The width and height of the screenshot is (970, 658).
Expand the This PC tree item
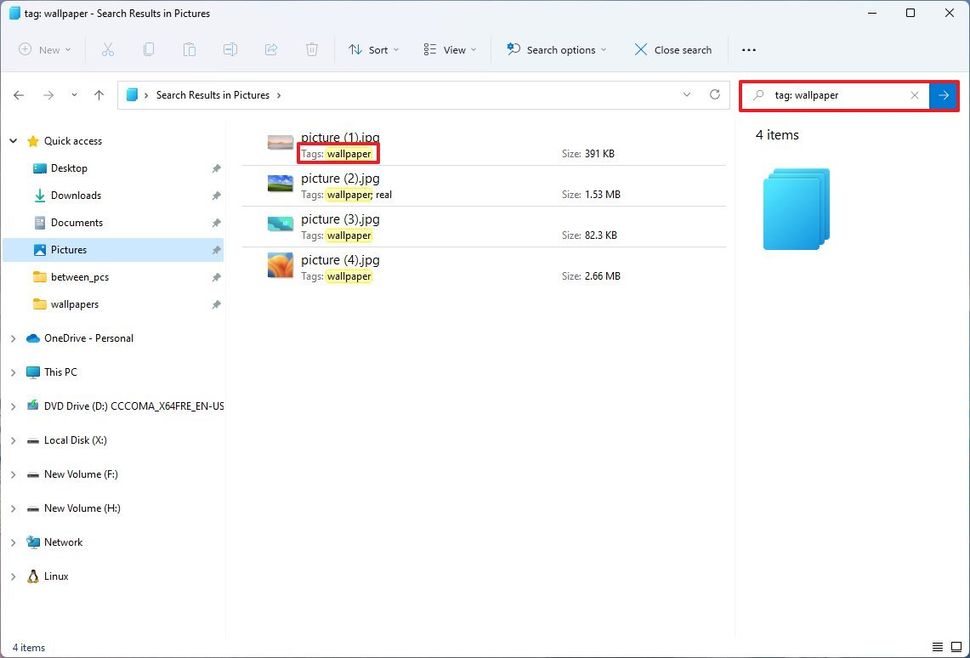[13, 371]
